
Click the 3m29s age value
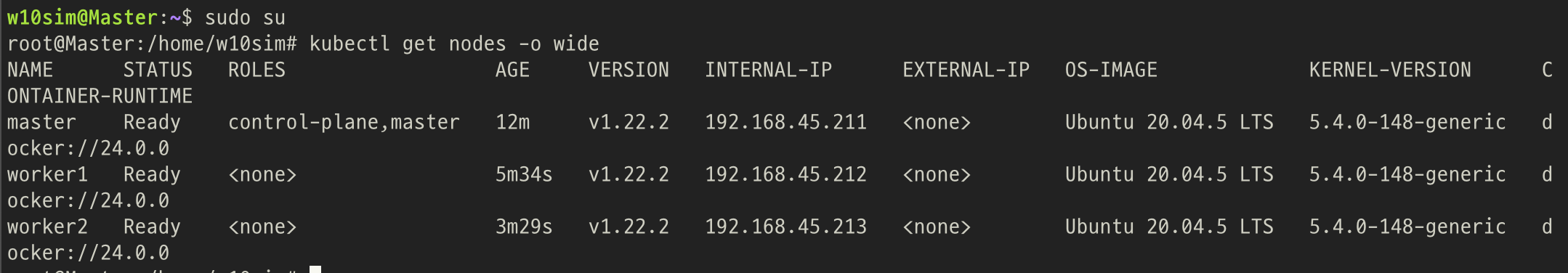tap(524, 227)
